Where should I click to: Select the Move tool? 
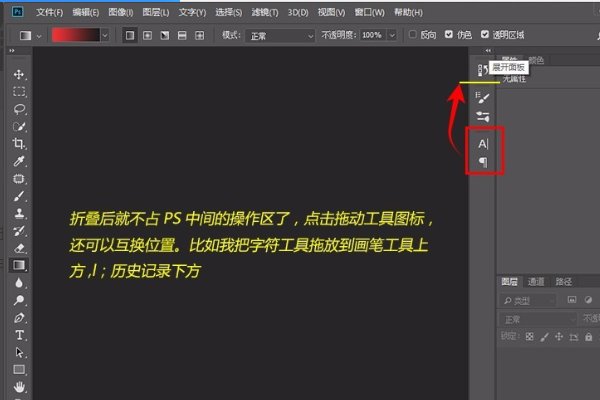(18, 74)
